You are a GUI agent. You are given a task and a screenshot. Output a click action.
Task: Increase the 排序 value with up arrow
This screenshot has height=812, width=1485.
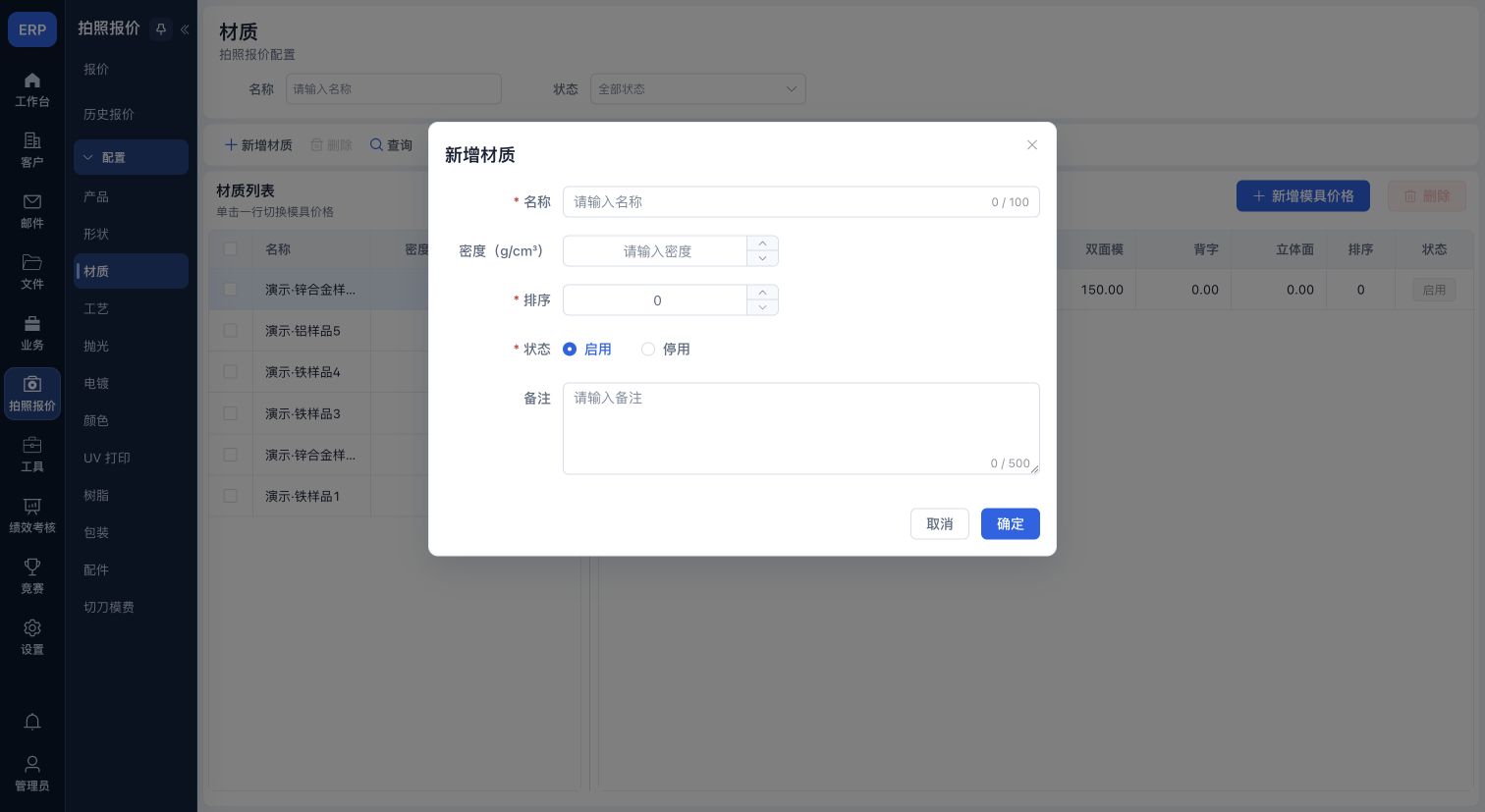pyautogui.click(x=762, y=293)
